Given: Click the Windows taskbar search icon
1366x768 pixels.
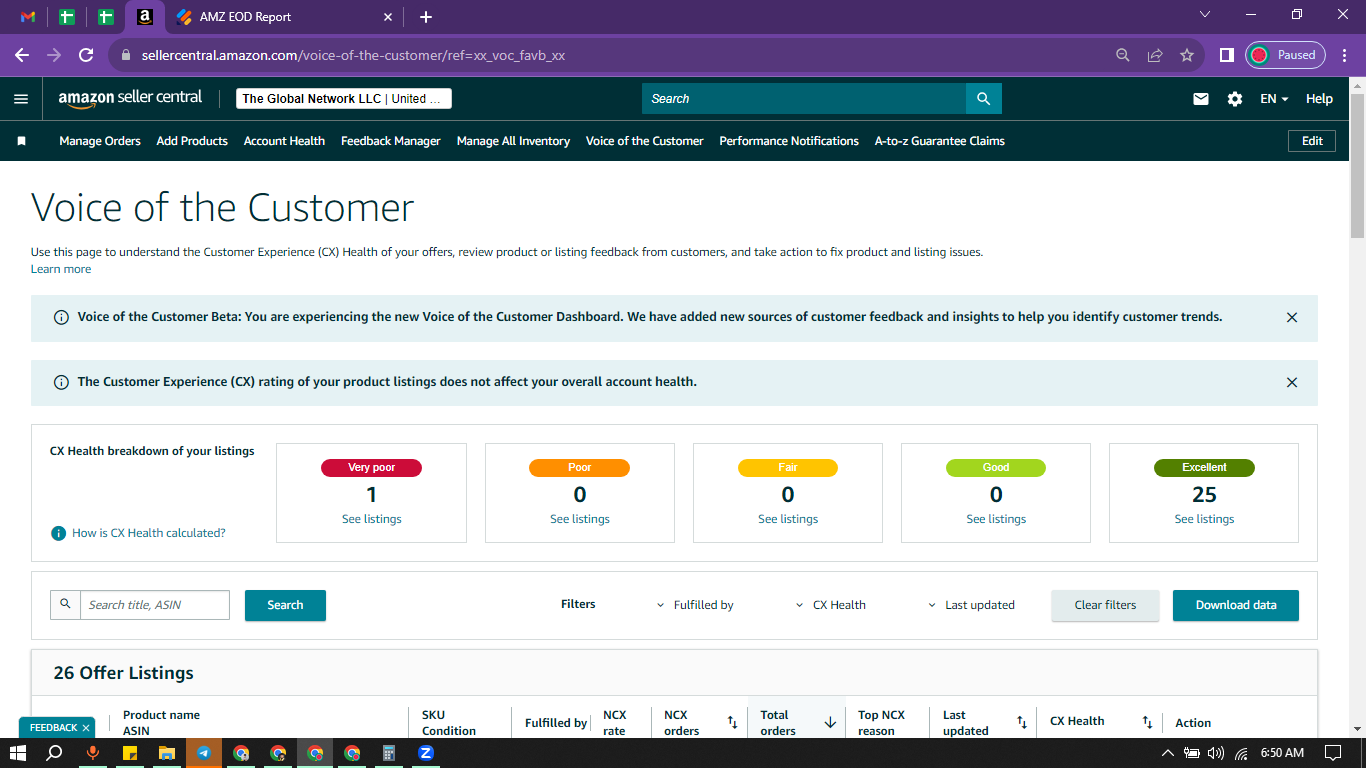Looking at the screenshot, I should point(55,753).
